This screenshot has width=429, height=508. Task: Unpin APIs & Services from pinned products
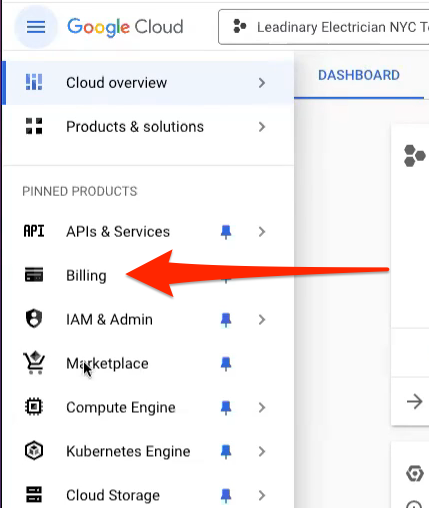[x=226, y=232]
